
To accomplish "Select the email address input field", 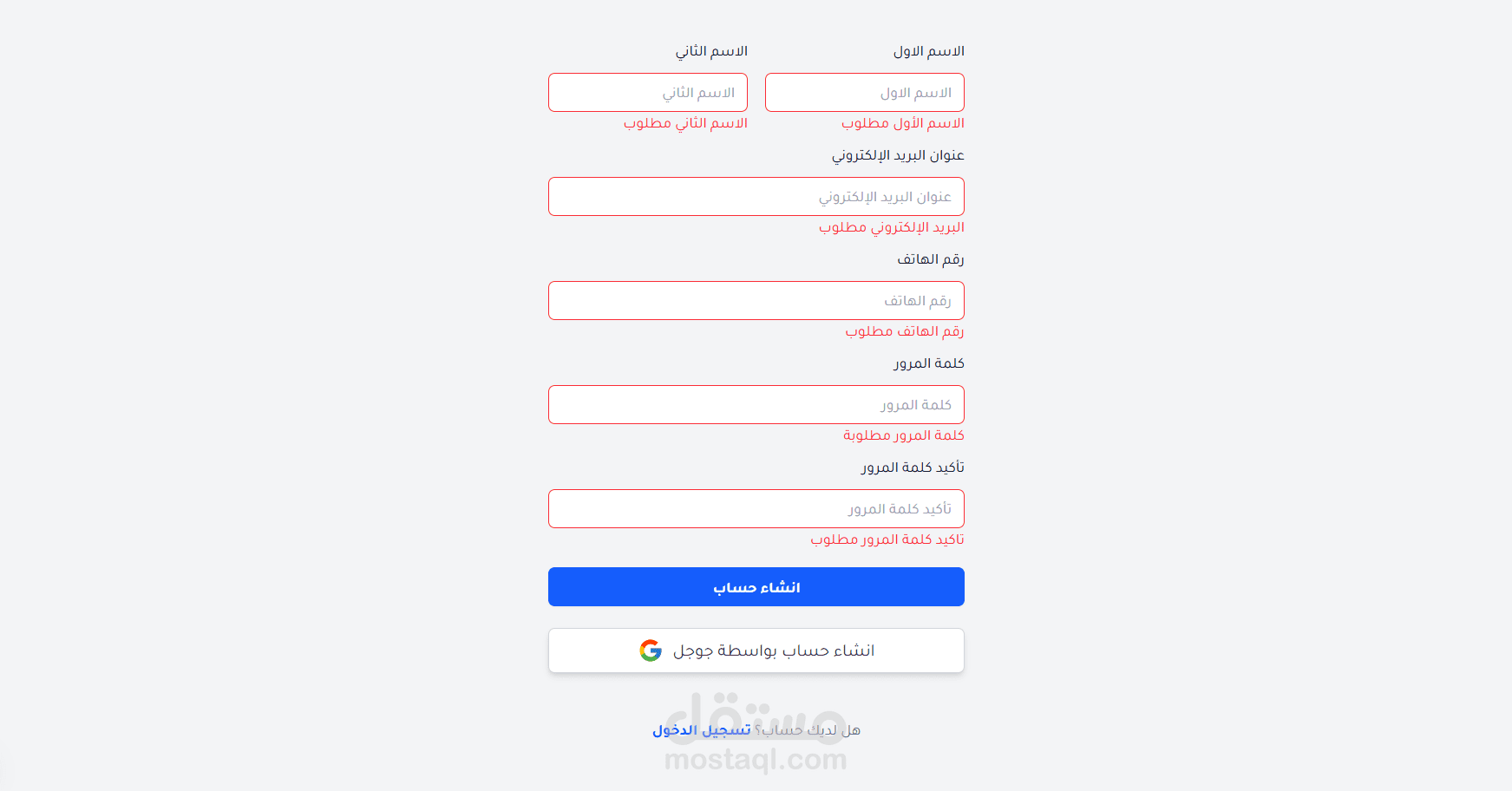I will pyautogui.click(x=756, y=197).
